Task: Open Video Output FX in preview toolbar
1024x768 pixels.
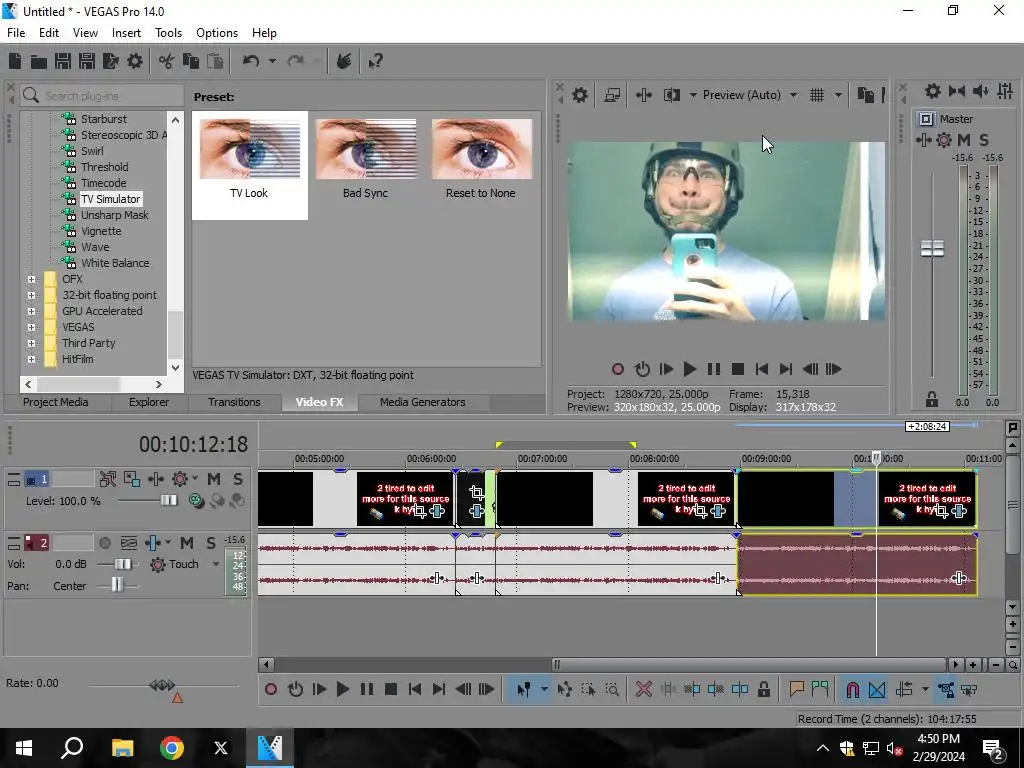Action: tap(644, 95)
